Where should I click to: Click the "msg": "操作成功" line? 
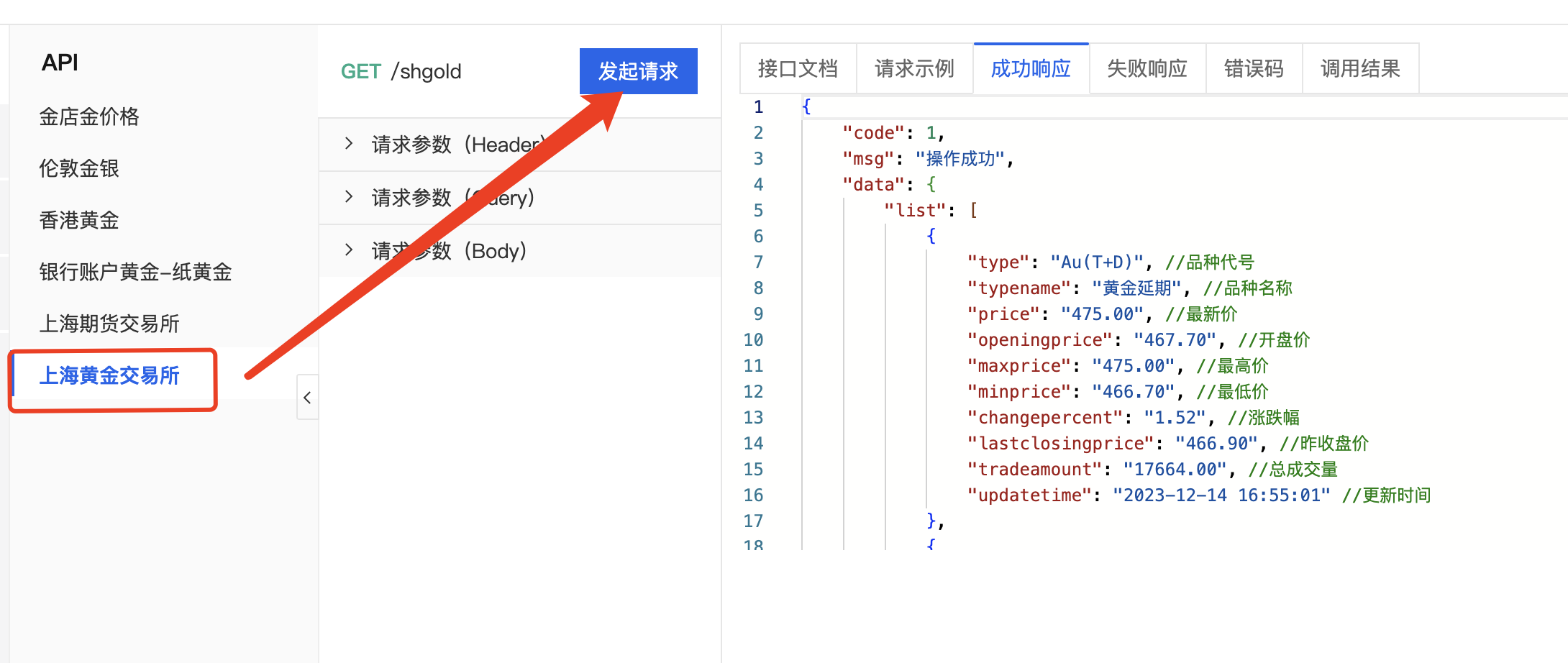[x=928, y=159]
